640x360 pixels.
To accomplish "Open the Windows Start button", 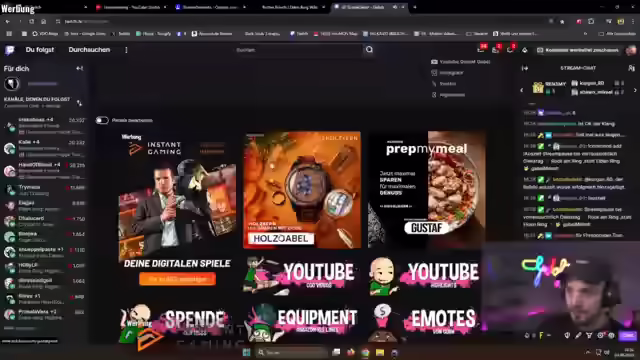I will pyautogui.click(x=247, y=352).
